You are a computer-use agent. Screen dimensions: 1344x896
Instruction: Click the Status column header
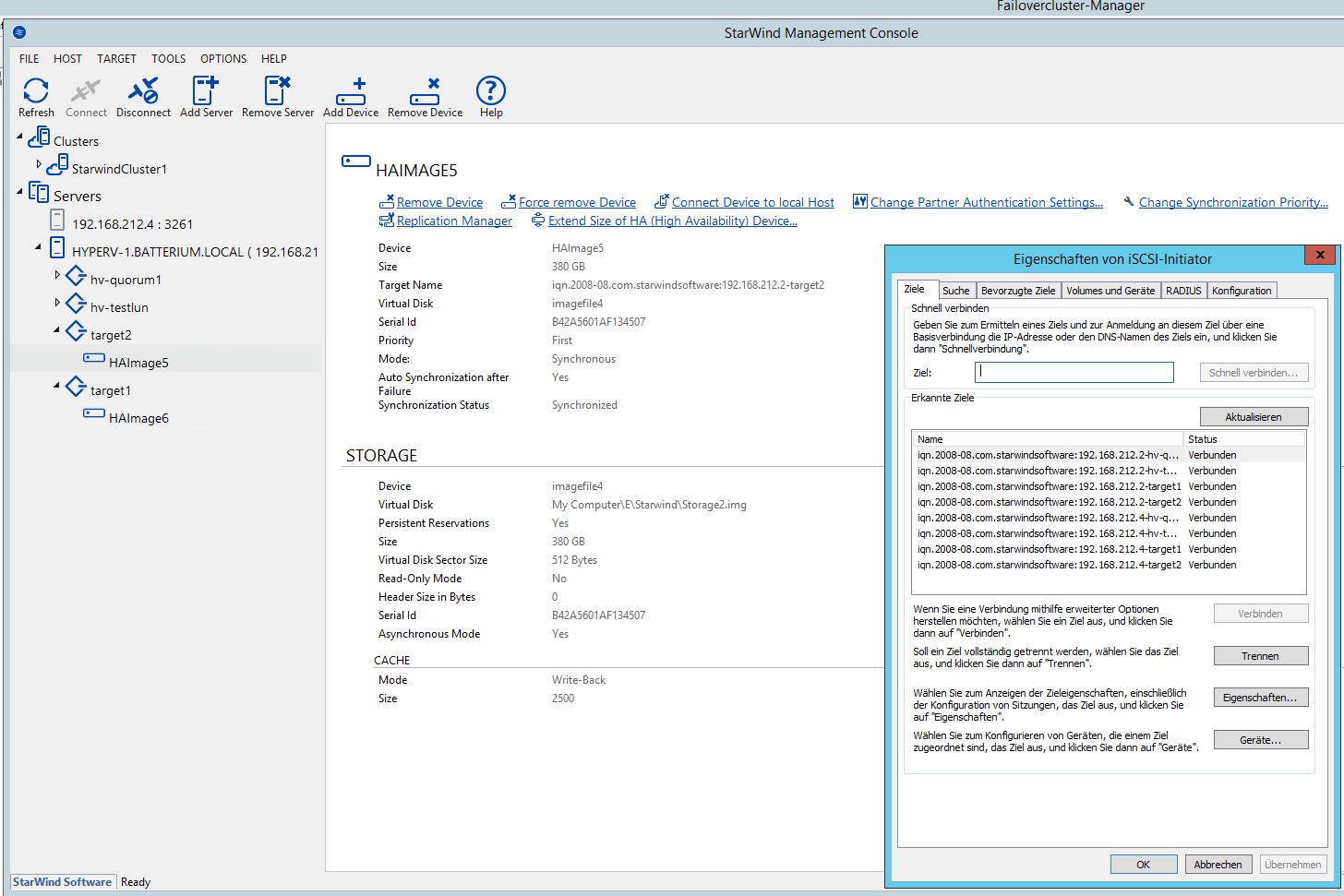[1244, 439]
